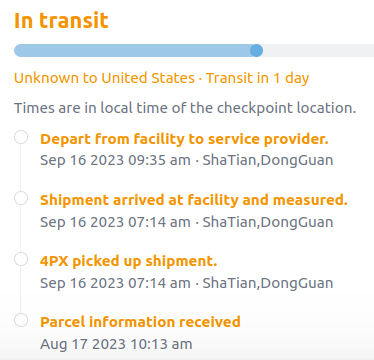Click ShaTian,DongGuan location on the 09:35 entry
Image resolution: width=374 pixels, height=360 pixels.
(268, 160)
